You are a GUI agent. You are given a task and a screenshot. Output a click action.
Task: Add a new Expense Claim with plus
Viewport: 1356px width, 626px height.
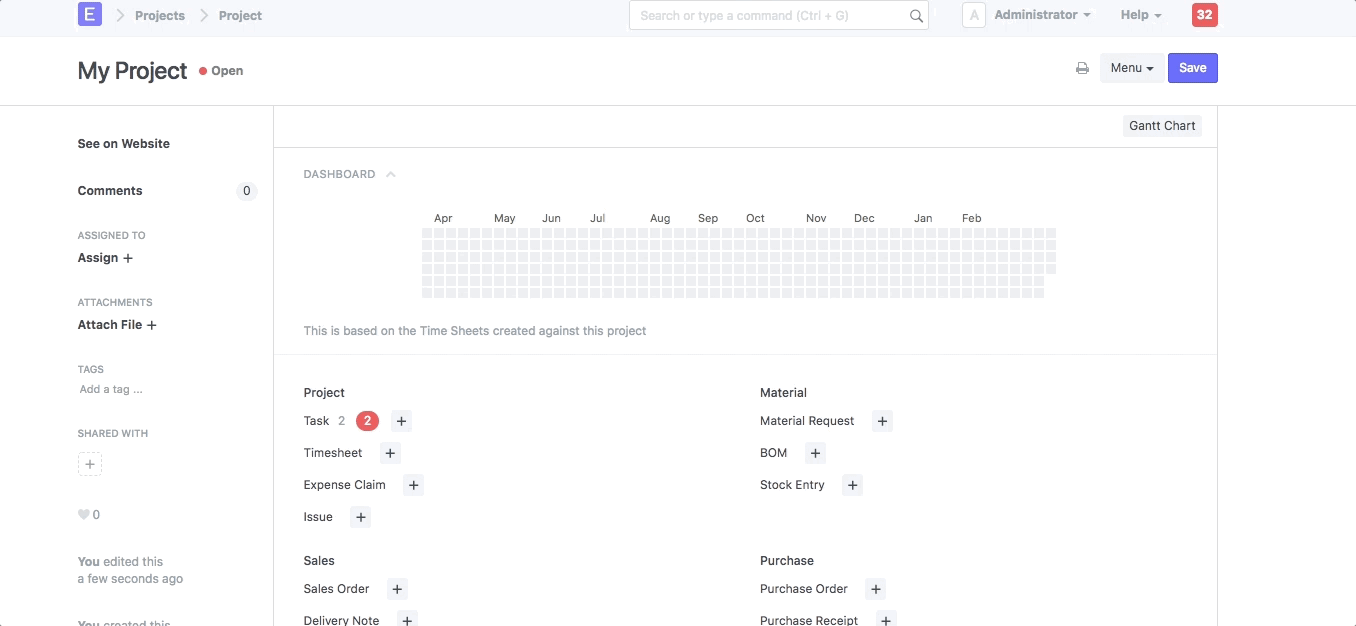(x=413, y=485)
